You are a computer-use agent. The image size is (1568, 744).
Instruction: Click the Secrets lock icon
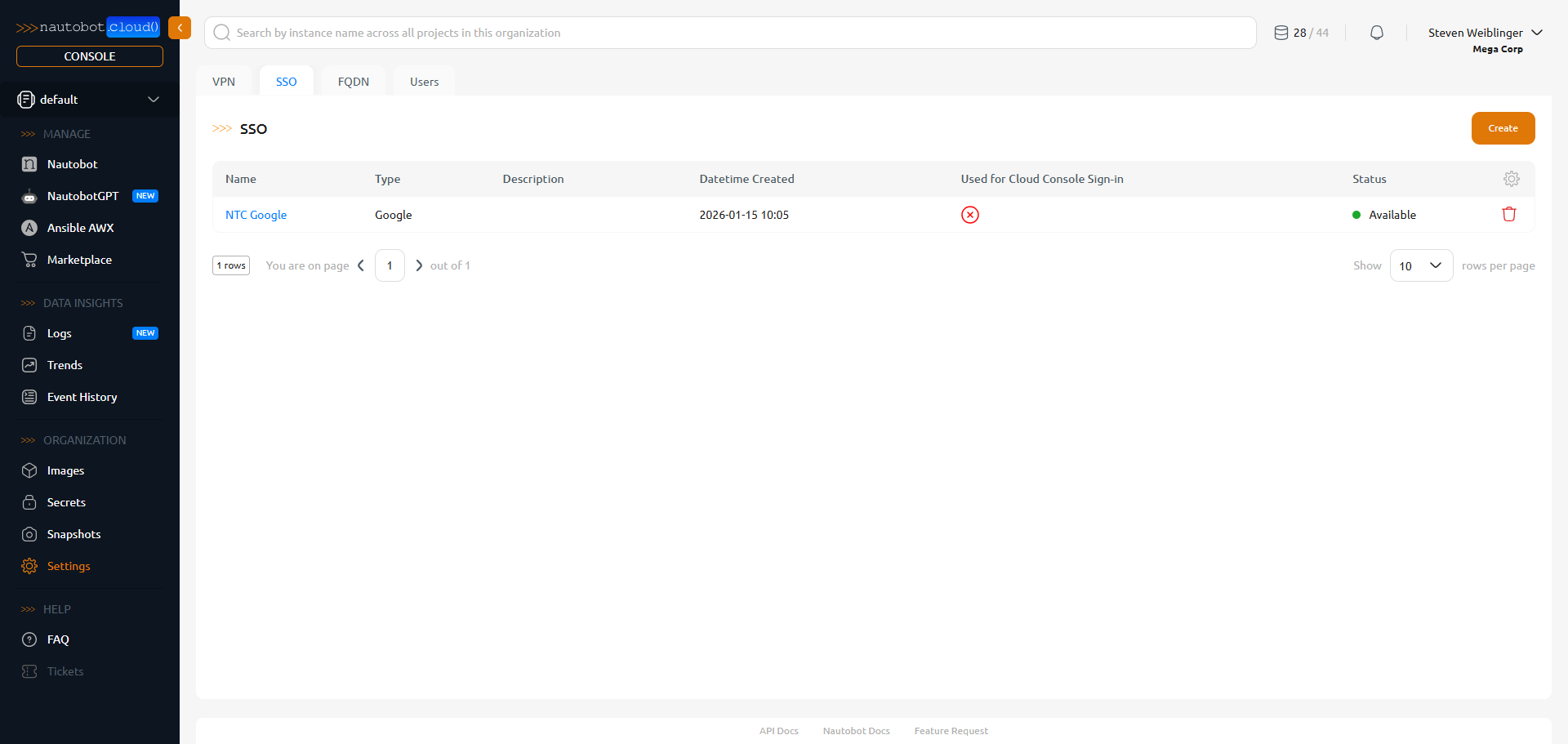coord(29,502)
